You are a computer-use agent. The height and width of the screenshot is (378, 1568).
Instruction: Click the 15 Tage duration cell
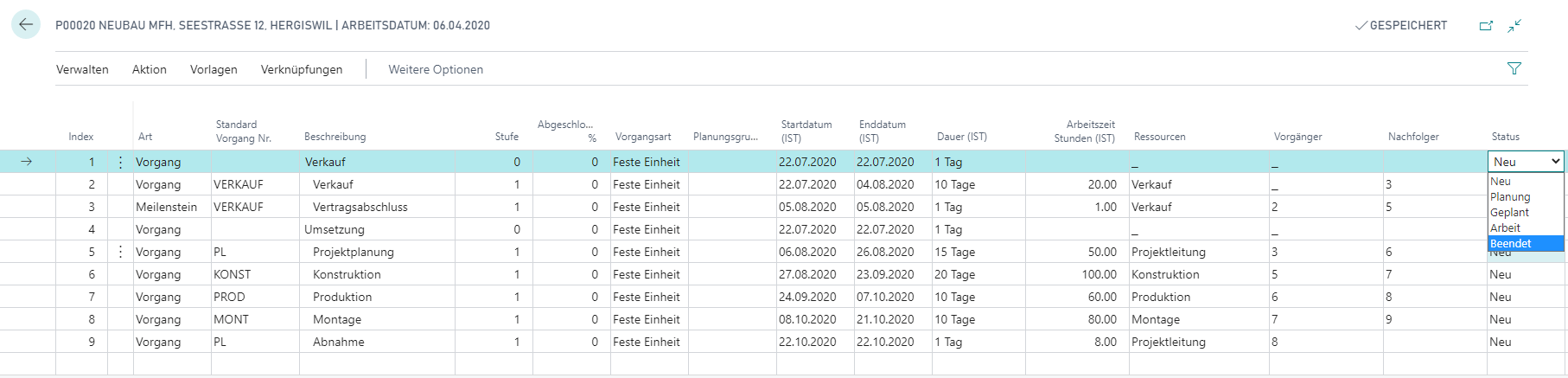click(978, 252)
